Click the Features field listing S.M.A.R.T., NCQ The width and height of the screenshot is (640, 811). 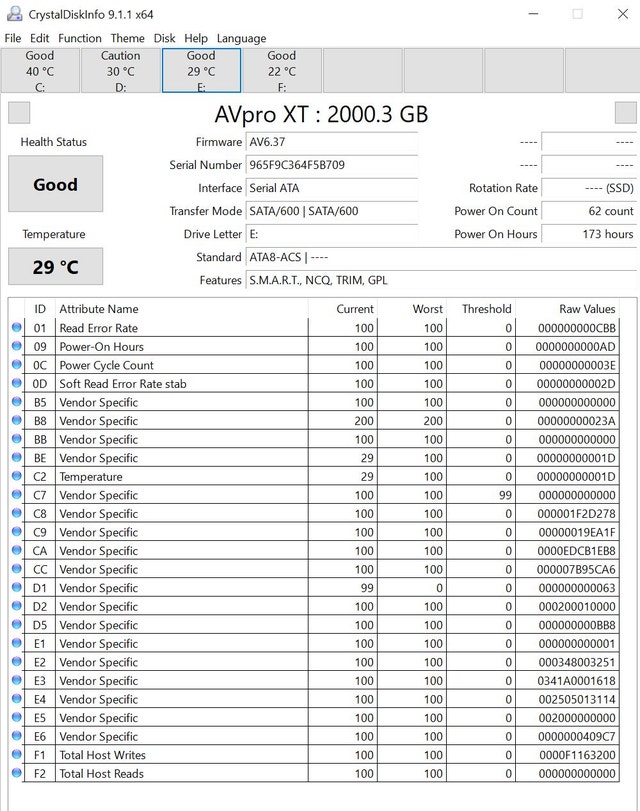point(441,280)
